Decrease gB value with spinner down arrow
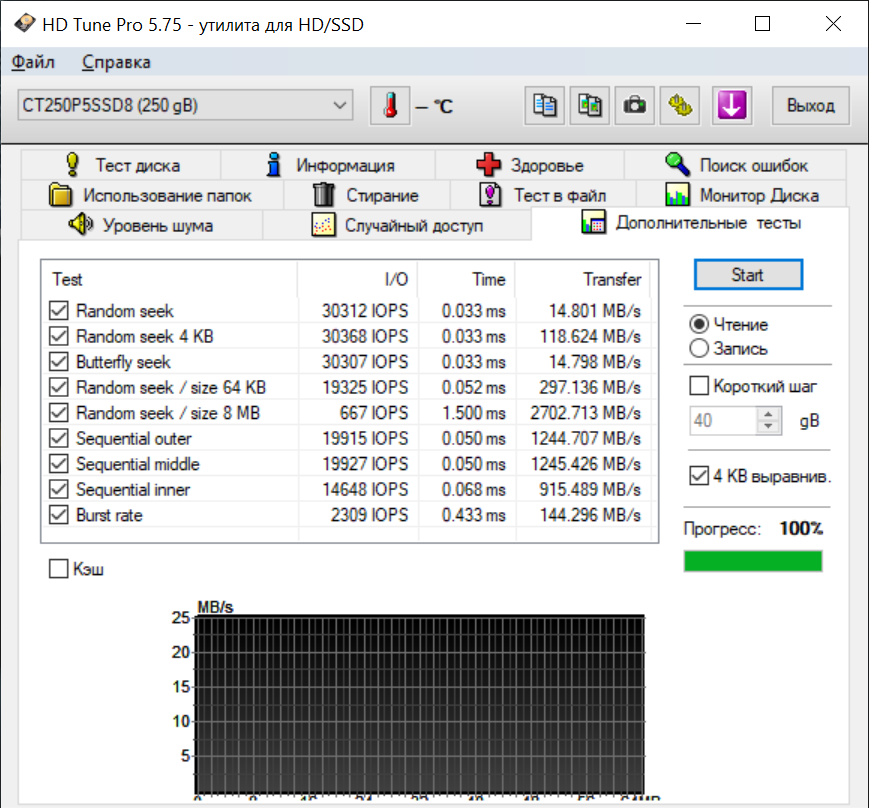The image size is (869, 808). pyautogui.click(x=768, y=427)
